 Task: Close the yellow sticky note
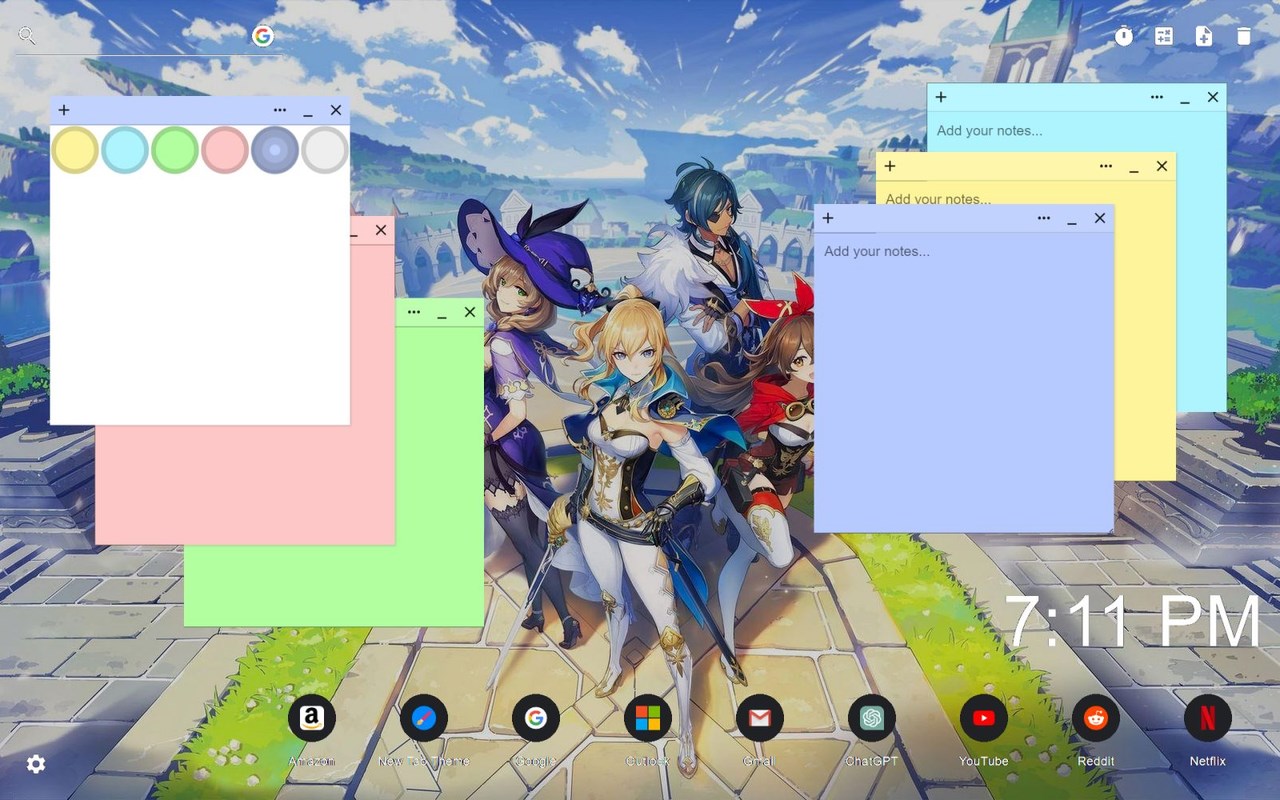click(x=1162, y=166)
